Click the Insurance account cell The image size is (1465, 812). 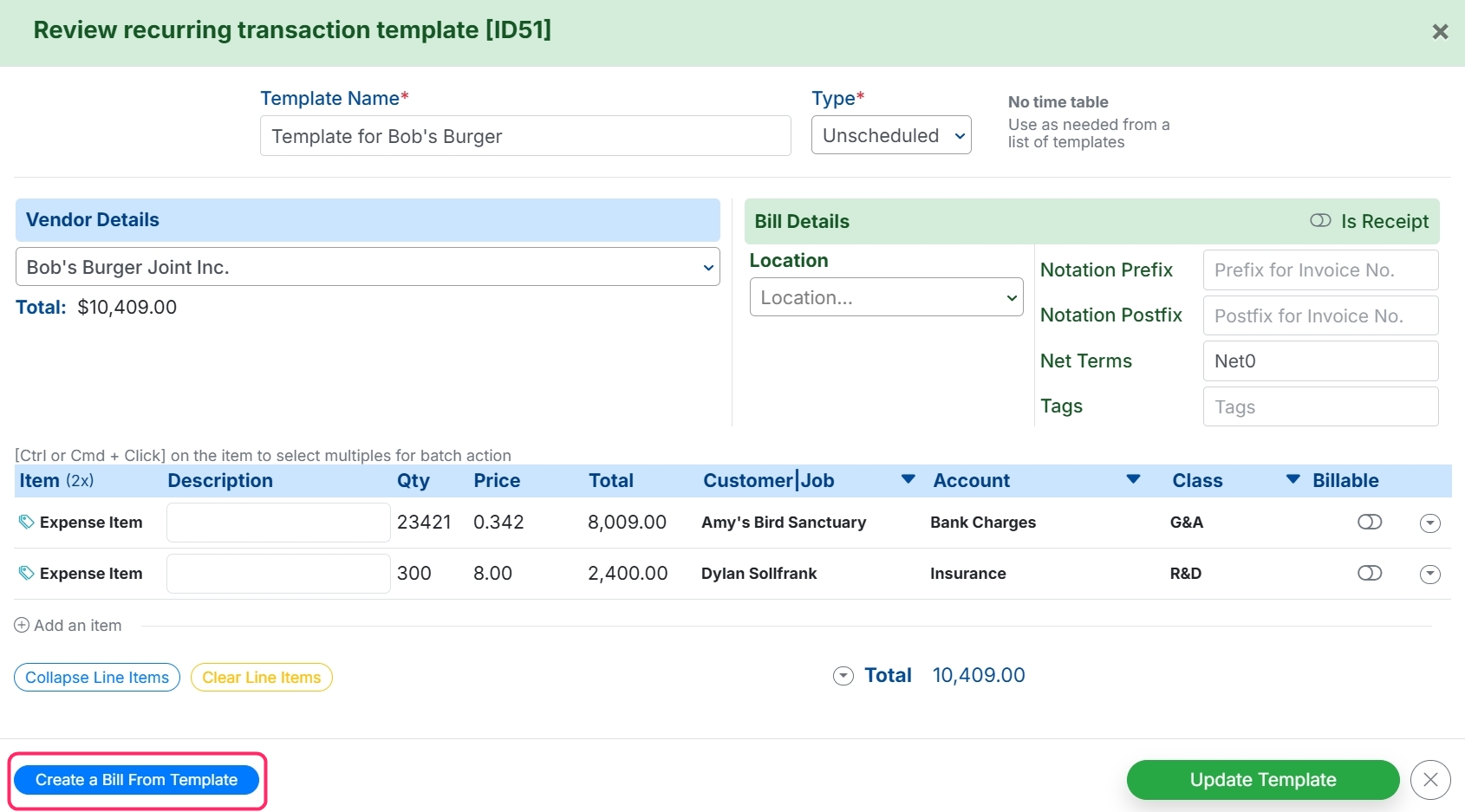coord(968,573)
